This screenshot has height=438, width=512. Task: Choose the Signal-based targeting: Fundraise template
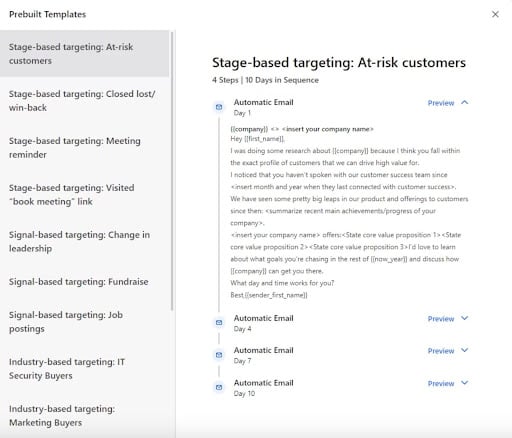pos(85,282)
